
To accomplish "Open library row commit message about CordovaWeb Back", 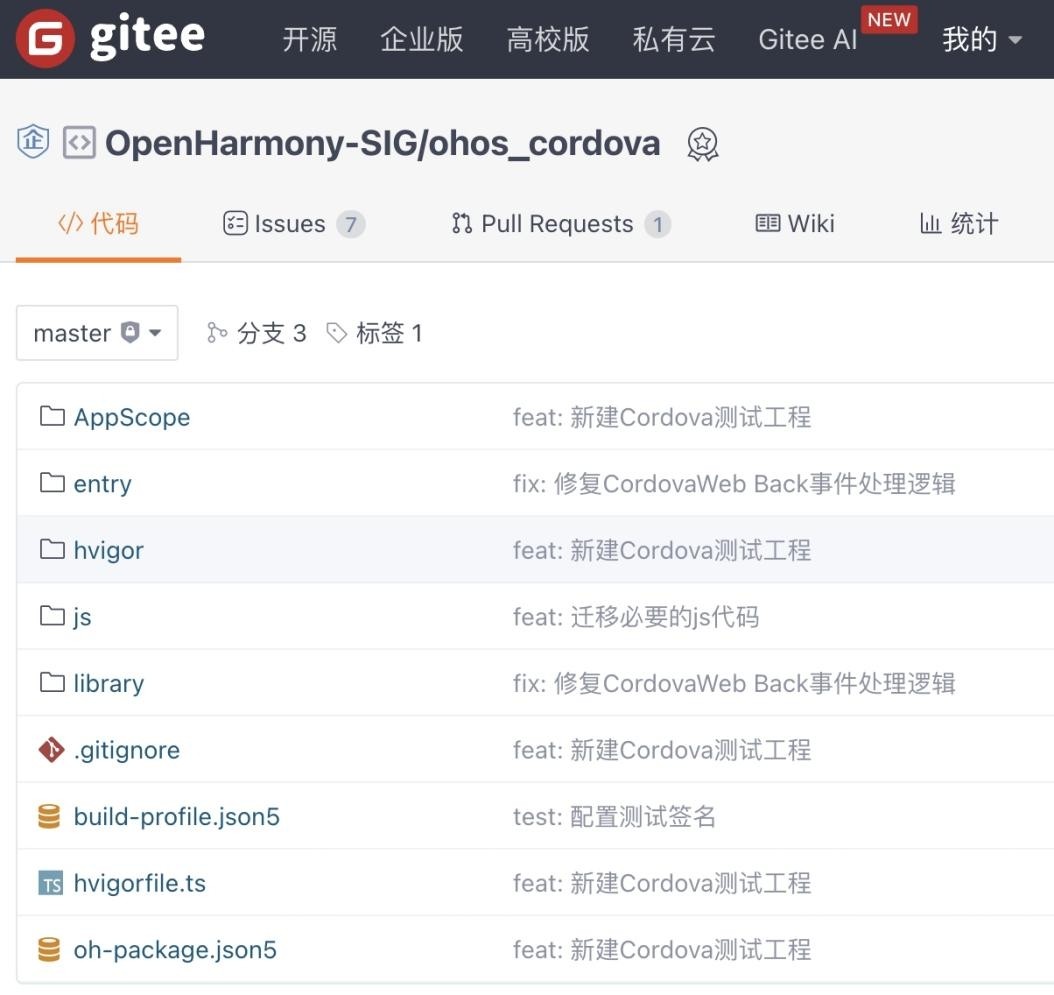I will pyautogui.click(x=734, y=683).
